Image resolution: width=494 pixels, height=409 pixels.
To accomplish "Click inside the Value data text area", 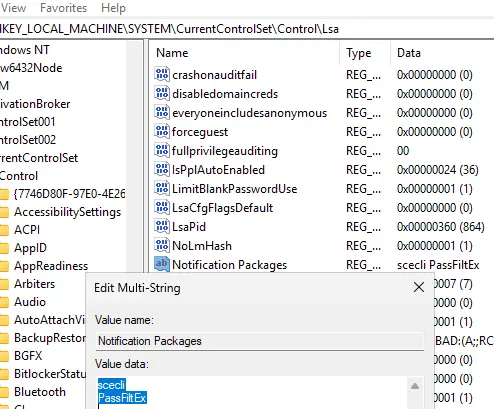I will point(252,393).
